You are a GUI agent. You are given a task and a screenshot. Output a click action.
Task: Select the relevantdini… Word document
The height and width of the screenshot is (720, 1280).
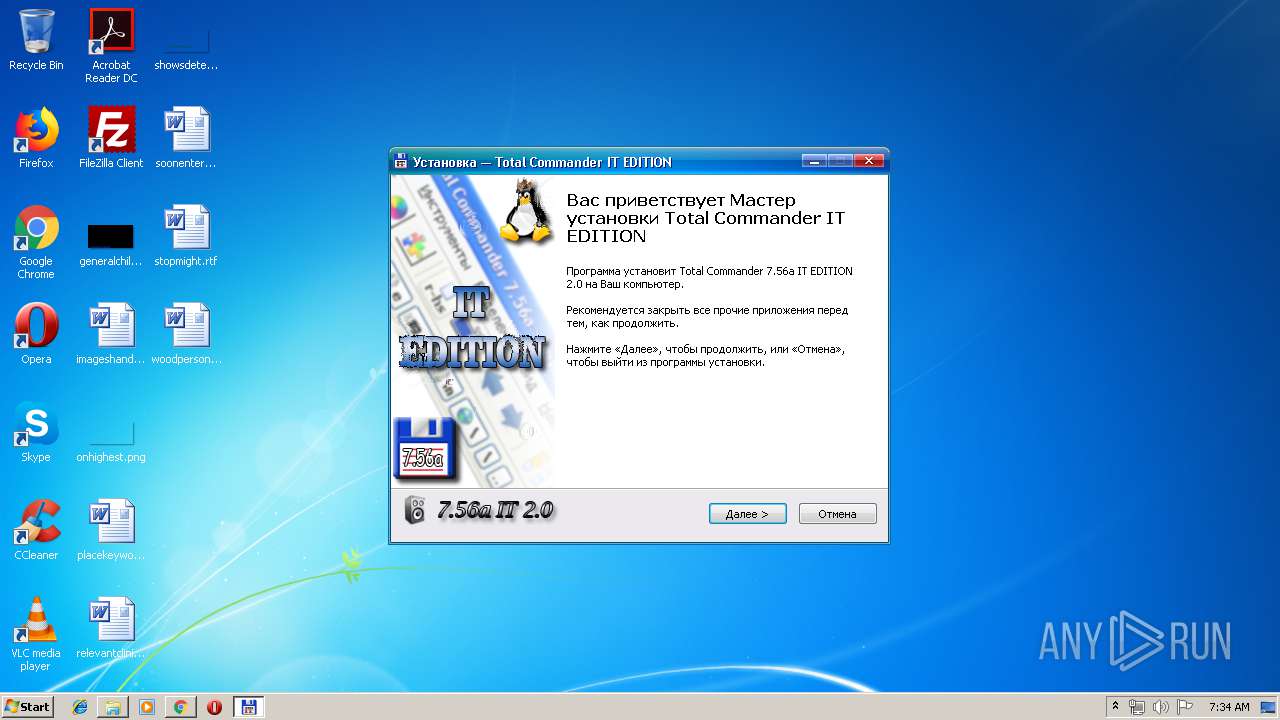click(x=111, y=628)
